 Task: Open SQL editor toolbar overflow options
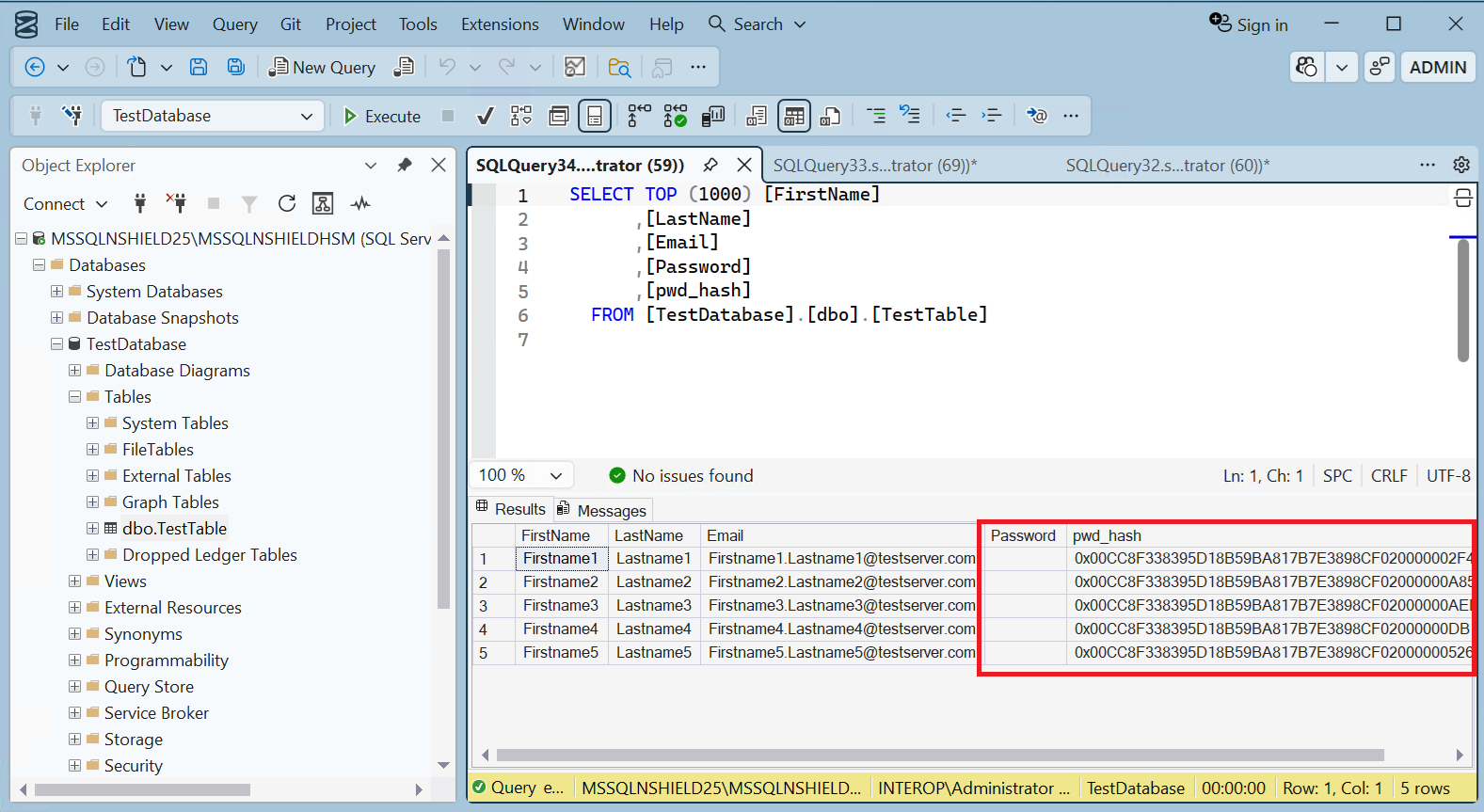(1071, 116)
